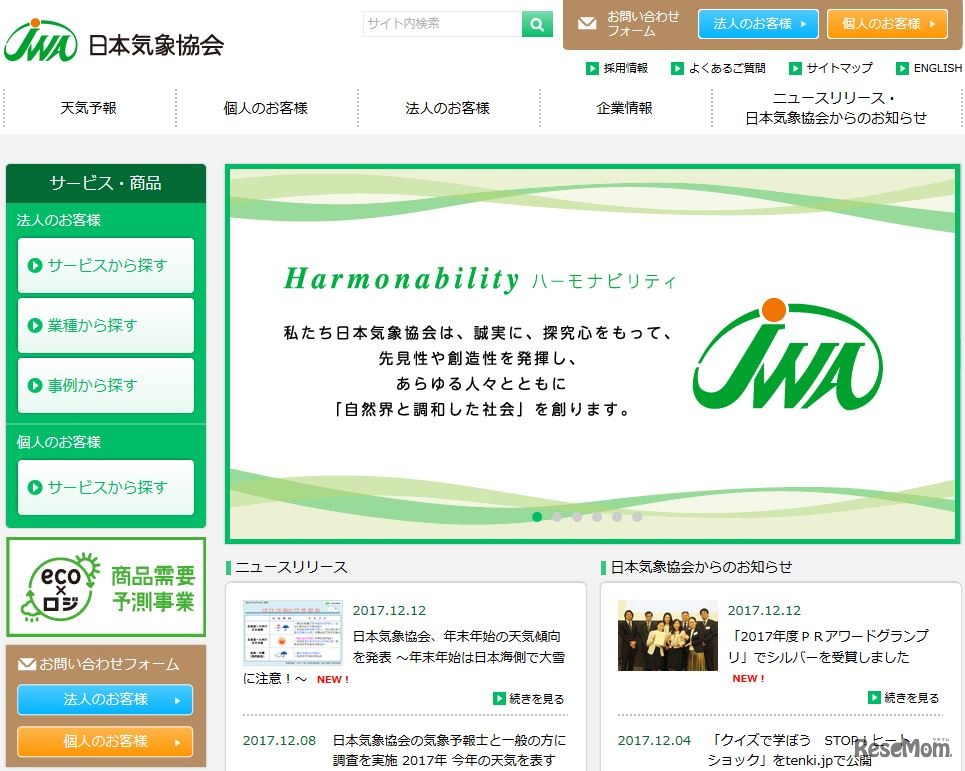Image resolution: width=965 pixels, height=771 pixels.
Task: Click white arrow on the sidebar orange 個人のお客様 button
Action: coord(177,742)
